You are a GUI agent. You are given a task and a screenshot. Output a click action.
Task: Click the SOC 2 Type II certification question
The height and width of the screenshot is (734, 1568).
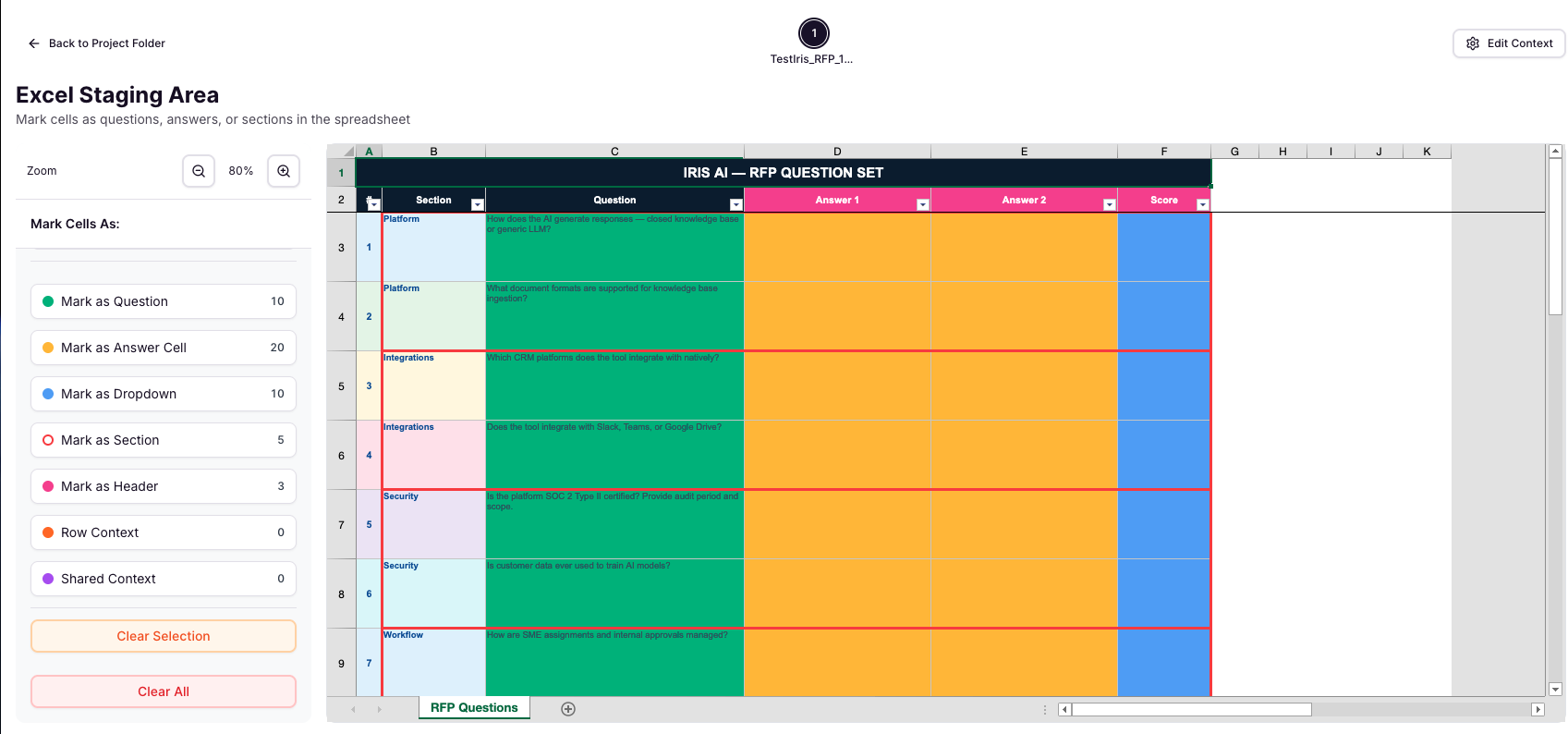(614, 524)
